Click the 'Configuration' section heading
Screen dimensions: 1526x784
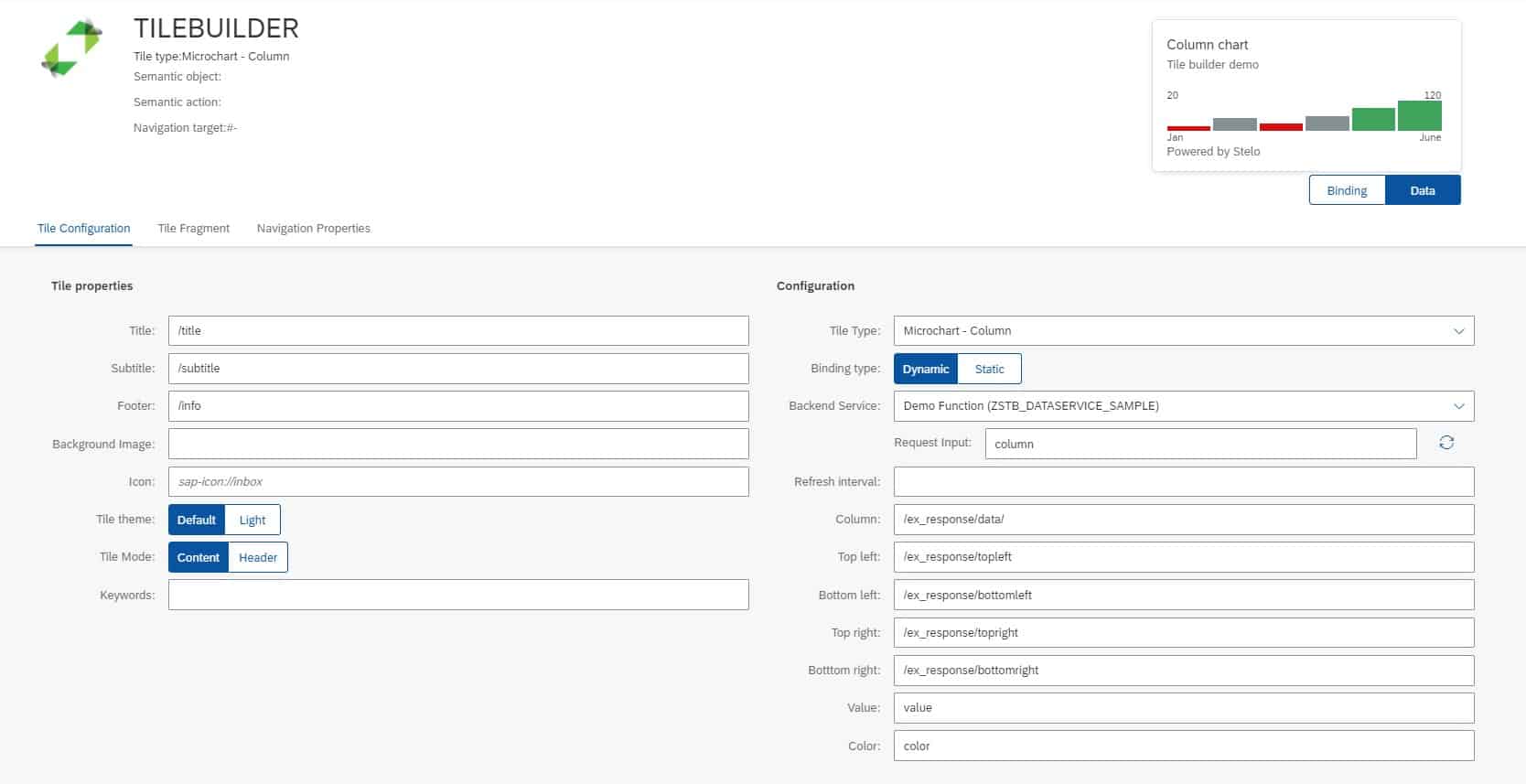[815, 286]
